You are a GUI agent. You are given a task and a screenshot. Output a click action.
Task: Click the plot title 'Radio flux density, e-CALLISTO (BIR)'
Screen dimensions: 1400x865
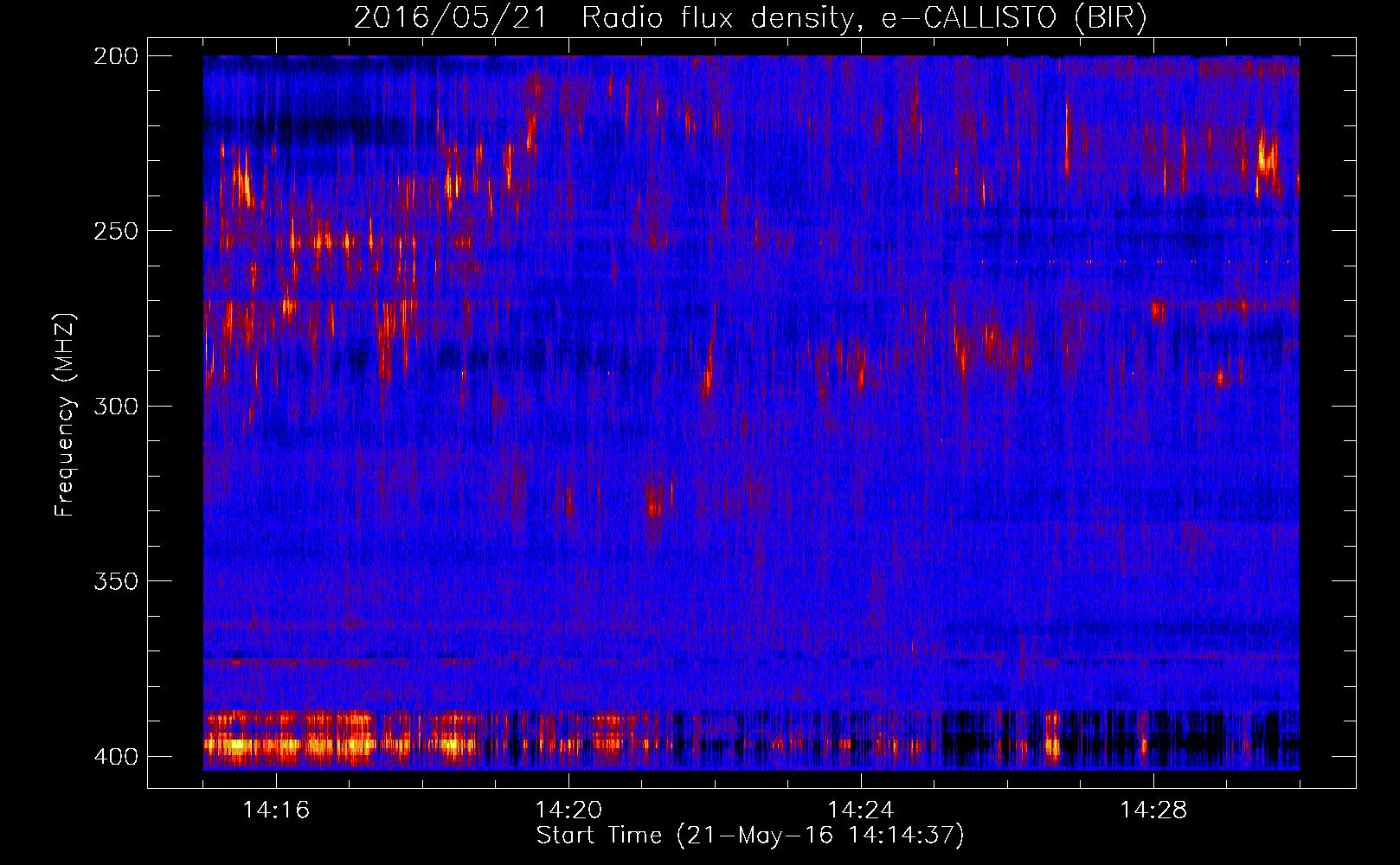click(864, 17)
